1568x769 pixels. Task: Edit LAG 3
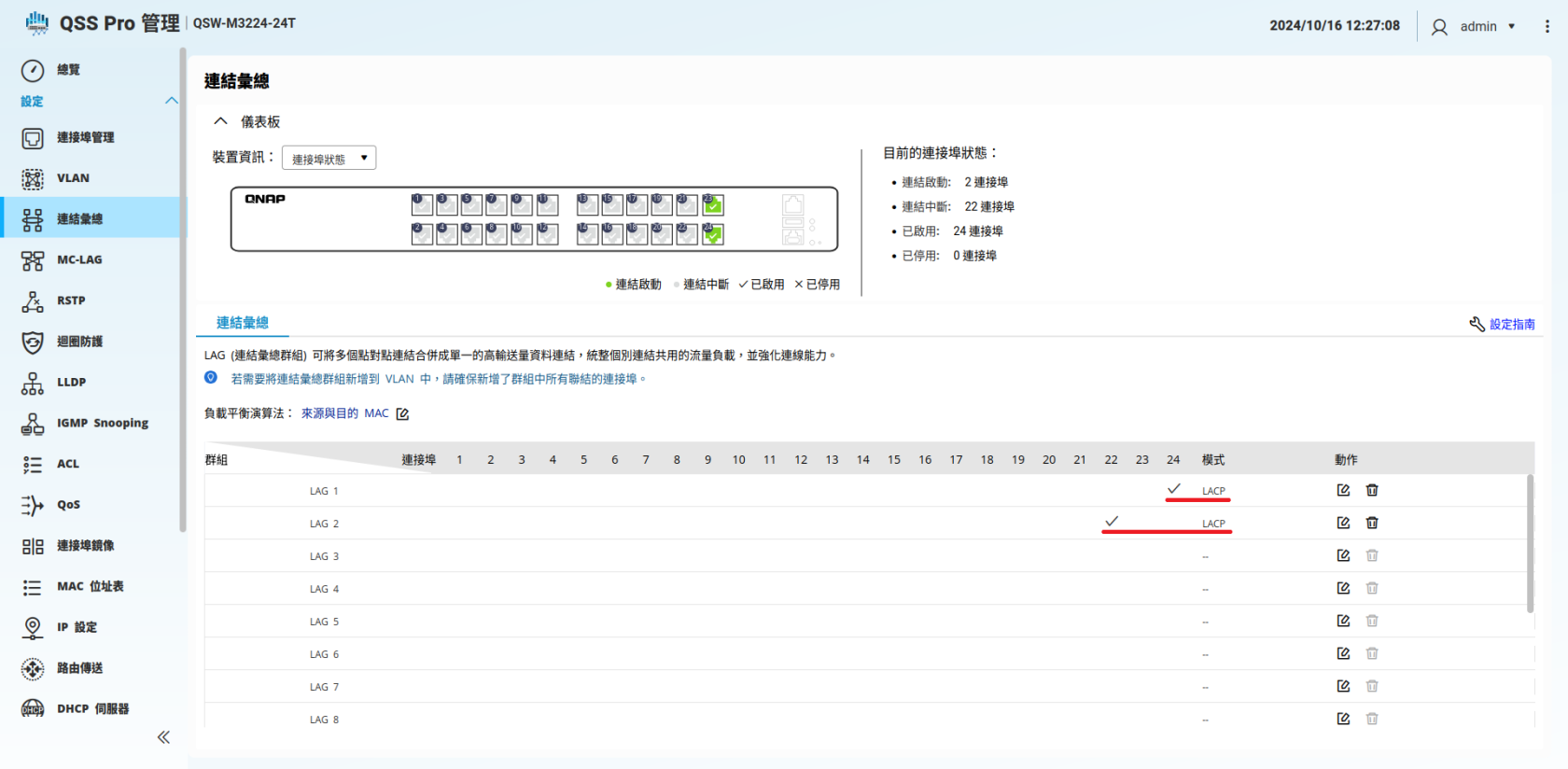(x=1343, y=555)
